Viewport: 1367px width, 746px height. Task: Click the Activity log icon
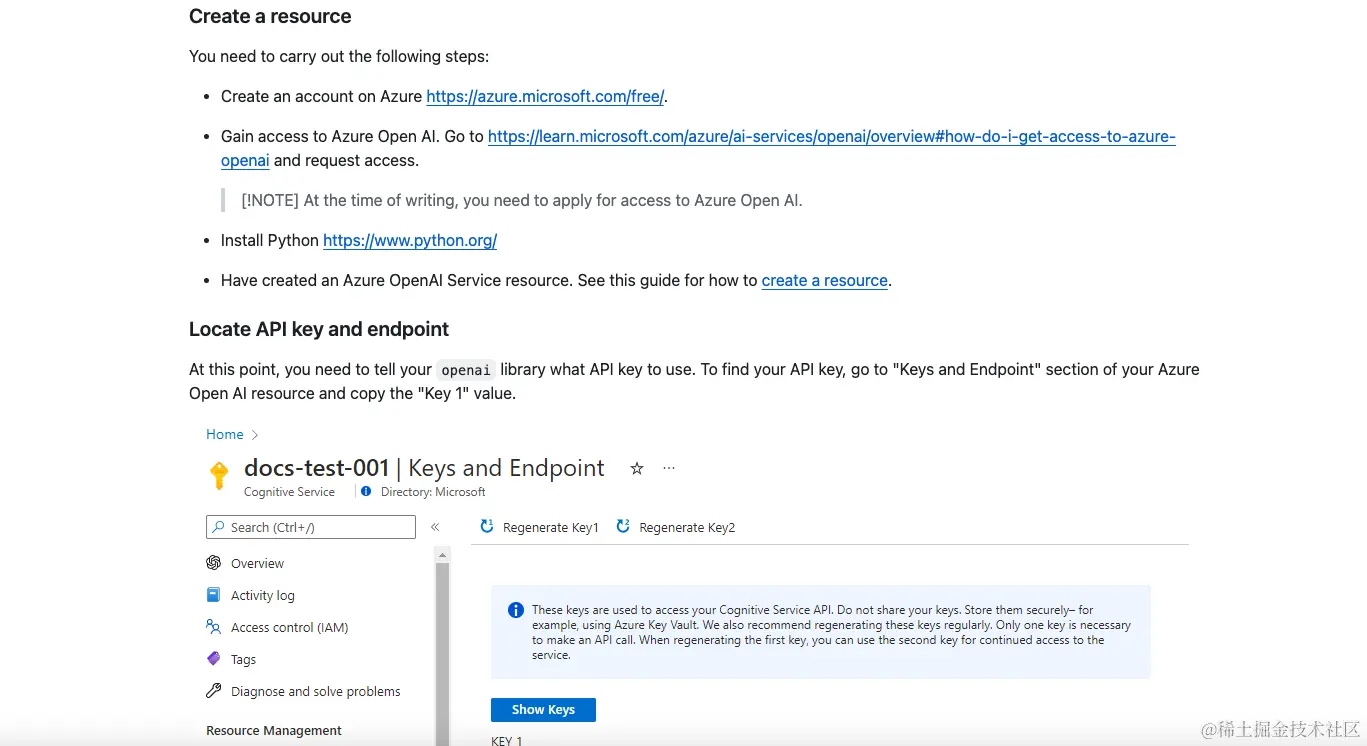[213, 595]
